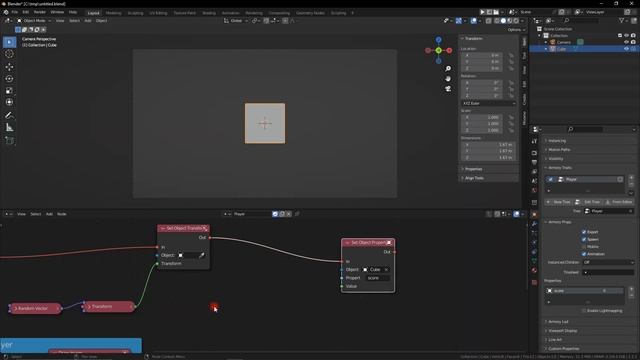Click the Location X value field
The image size is (640, 360).
click(x=483, y=55)
